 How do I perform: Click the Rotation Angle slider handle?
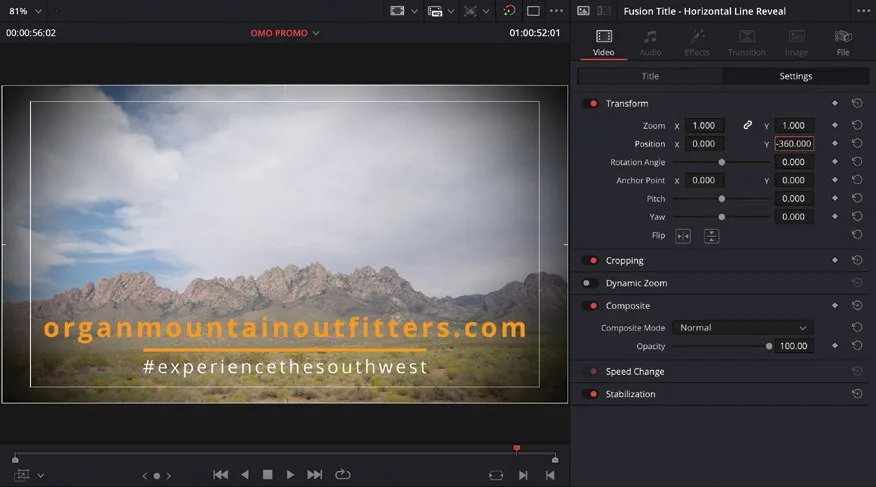click(722, 162)
